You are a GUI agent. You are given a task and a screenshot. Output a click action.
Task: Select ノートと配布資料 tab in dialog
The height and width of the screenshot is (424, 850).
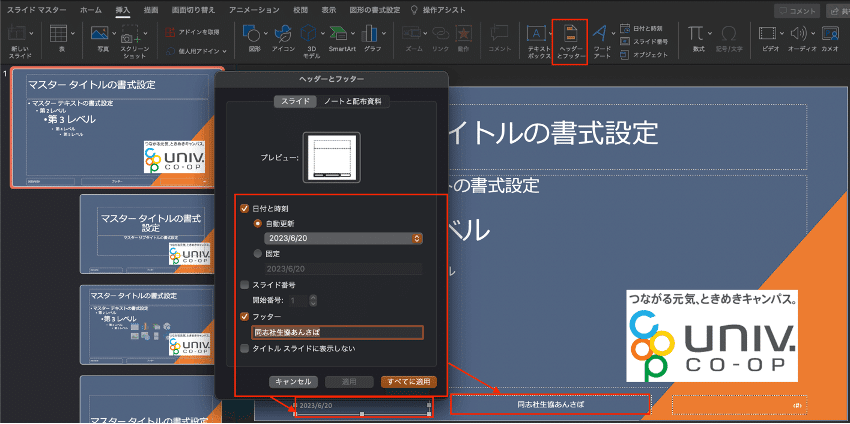click(353, 101)
